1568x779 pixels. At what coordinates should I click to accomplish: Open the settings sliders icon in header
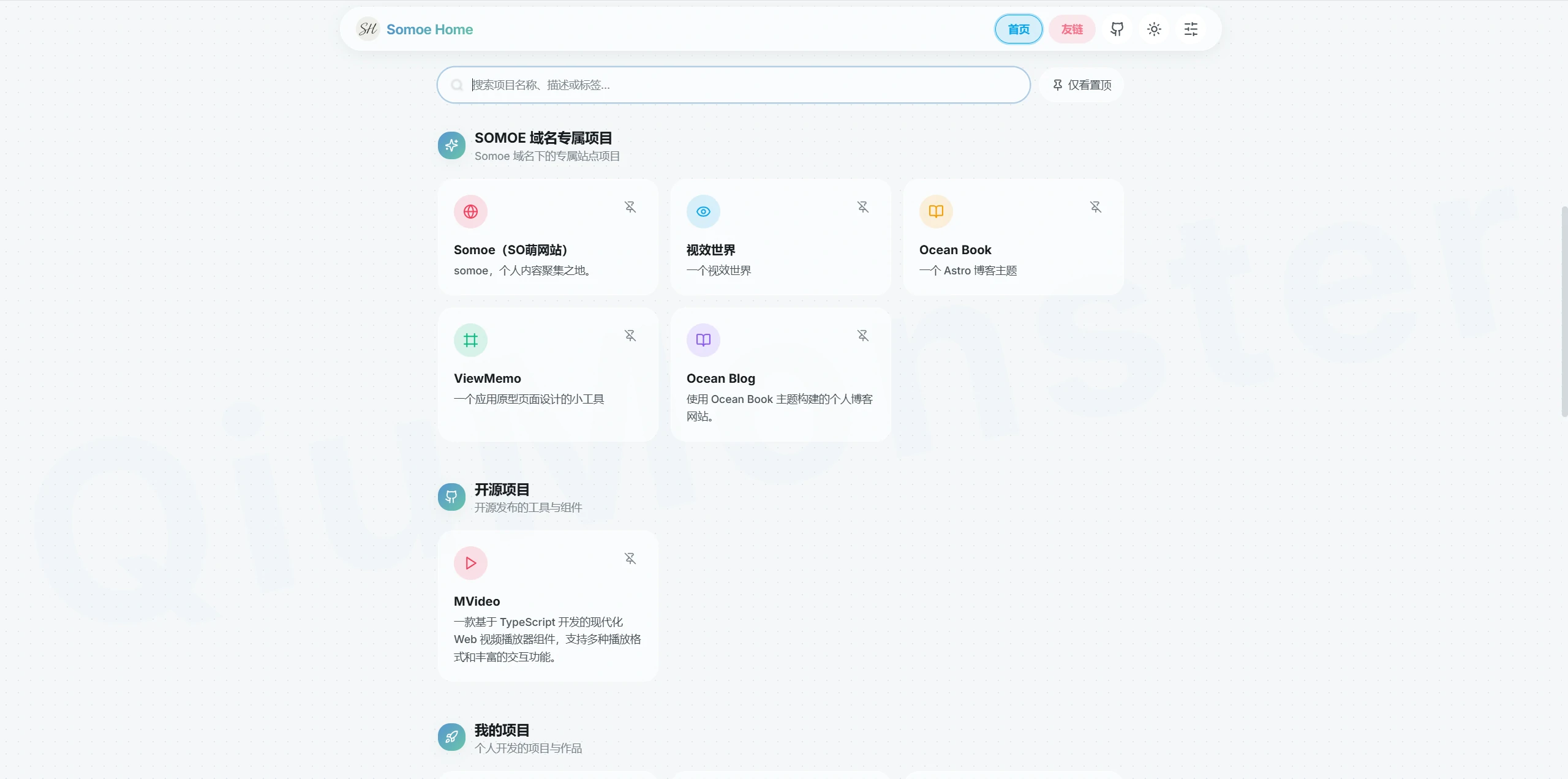1191,29
